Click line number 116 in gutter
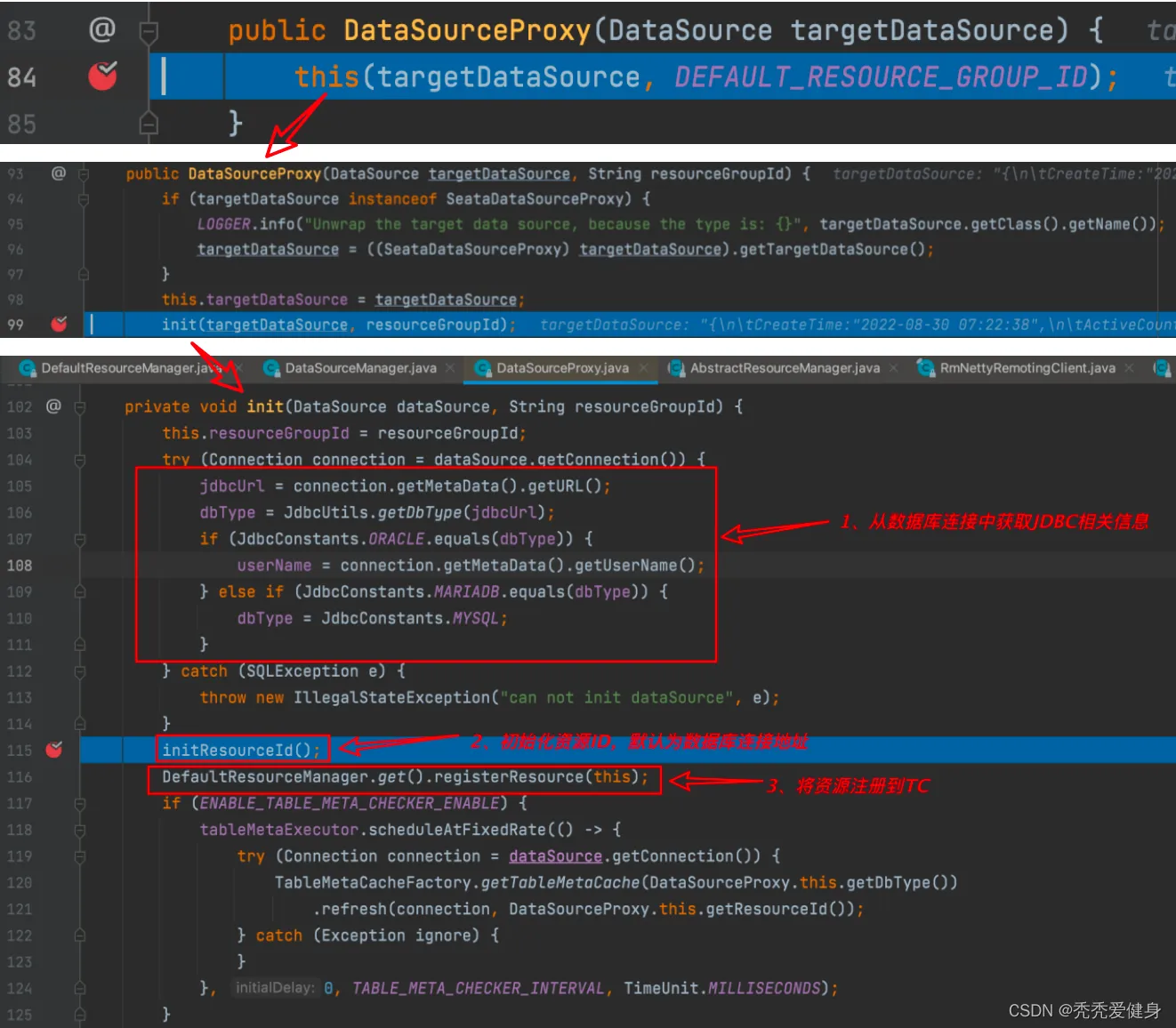1176x1028 pixels. pyautogui.click(x=20, y=777)
